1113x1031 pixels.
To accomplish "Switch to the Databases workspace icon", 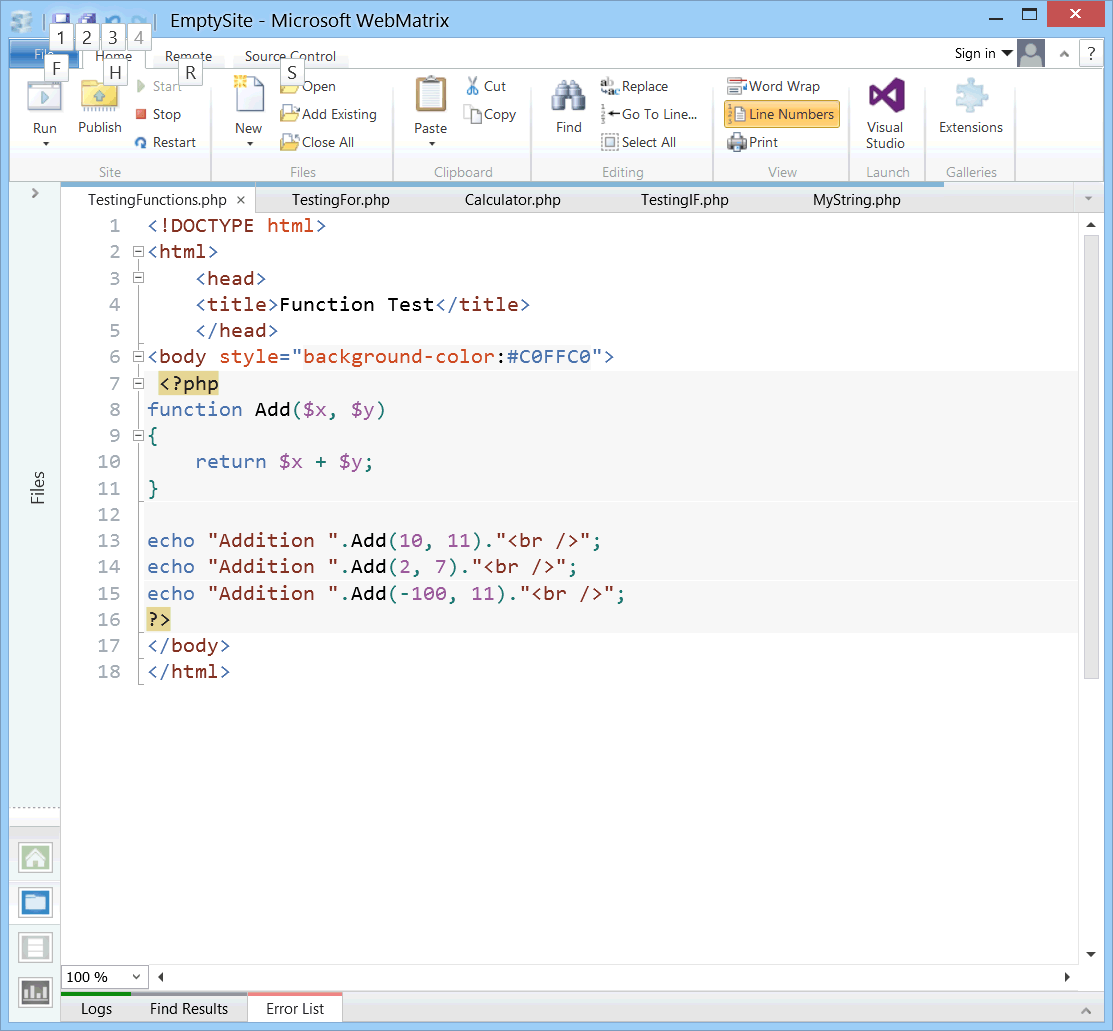I will tap(35, 947).
